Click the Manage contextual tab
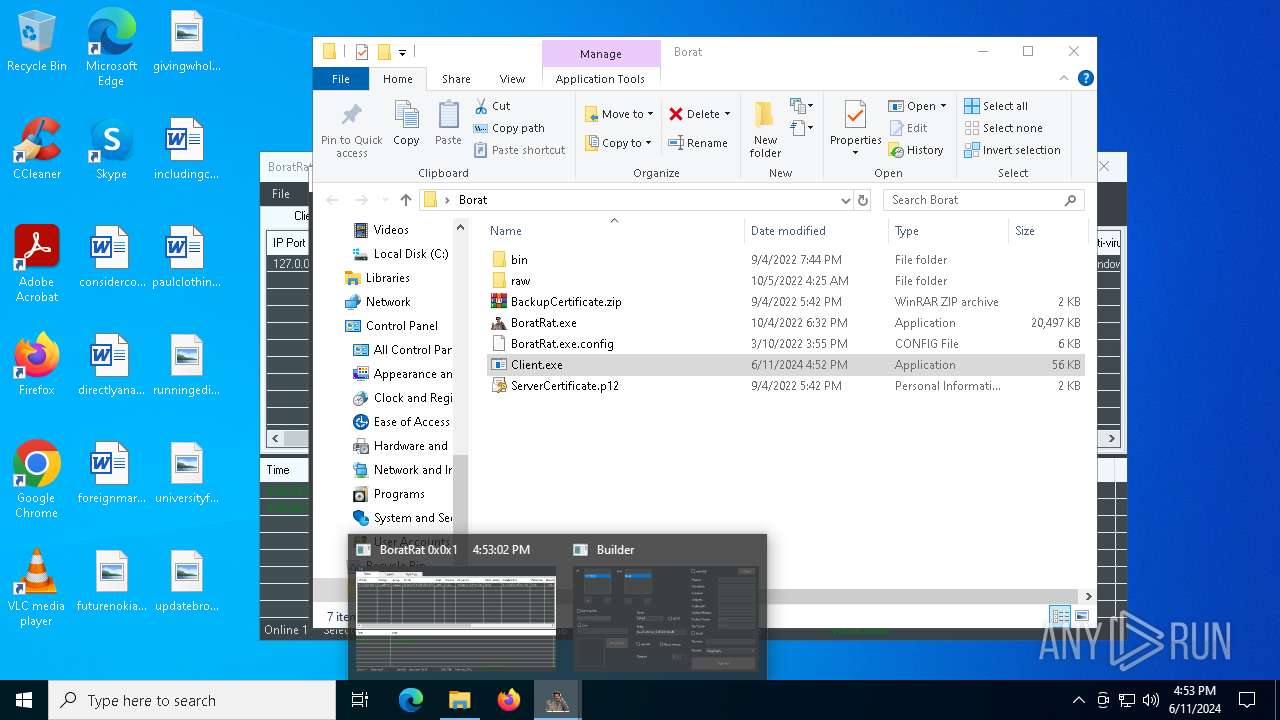Image resolution: width=1280 pixels, height=720 pixels. (601, 54)
